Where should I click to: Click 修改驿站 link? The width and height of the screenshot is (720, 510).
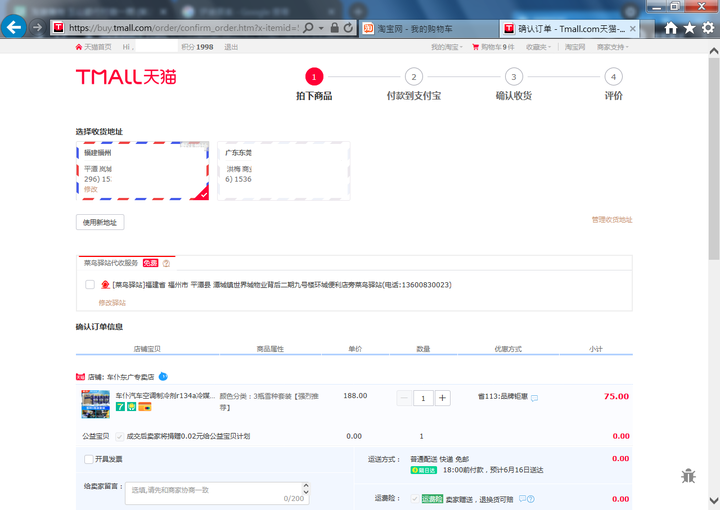tap(112, 303)
